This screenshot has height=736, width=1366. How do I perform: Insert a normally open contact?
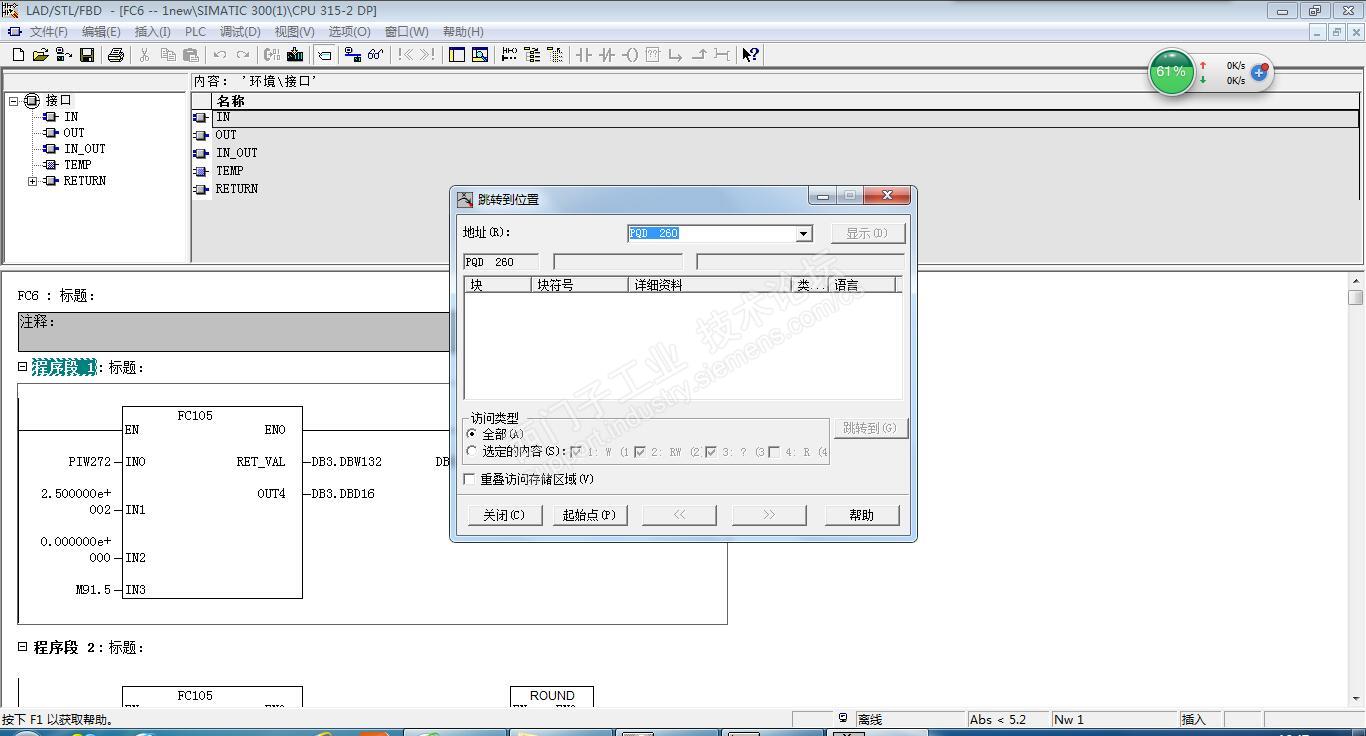(584, 55)
